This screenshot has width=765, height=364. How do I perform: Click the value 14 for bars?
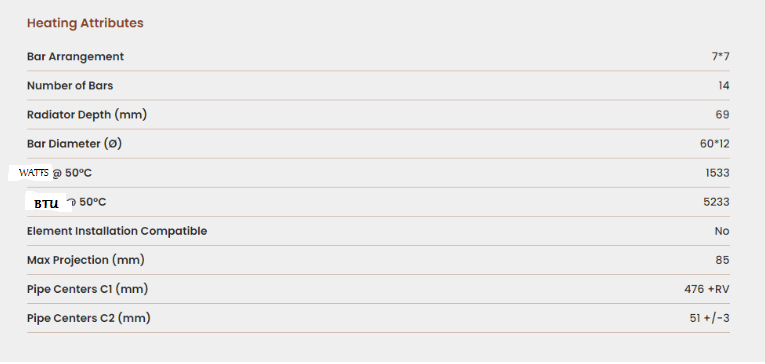pos(724,86)
